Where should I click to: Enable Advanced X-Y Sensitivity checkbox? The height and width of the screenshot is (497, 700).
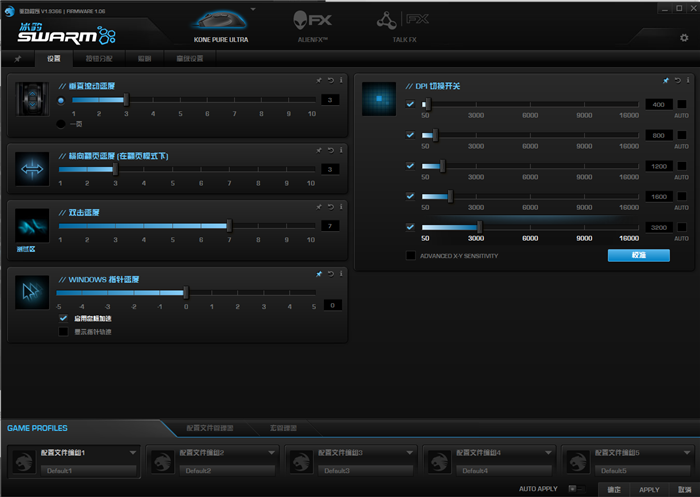(411, 255)
